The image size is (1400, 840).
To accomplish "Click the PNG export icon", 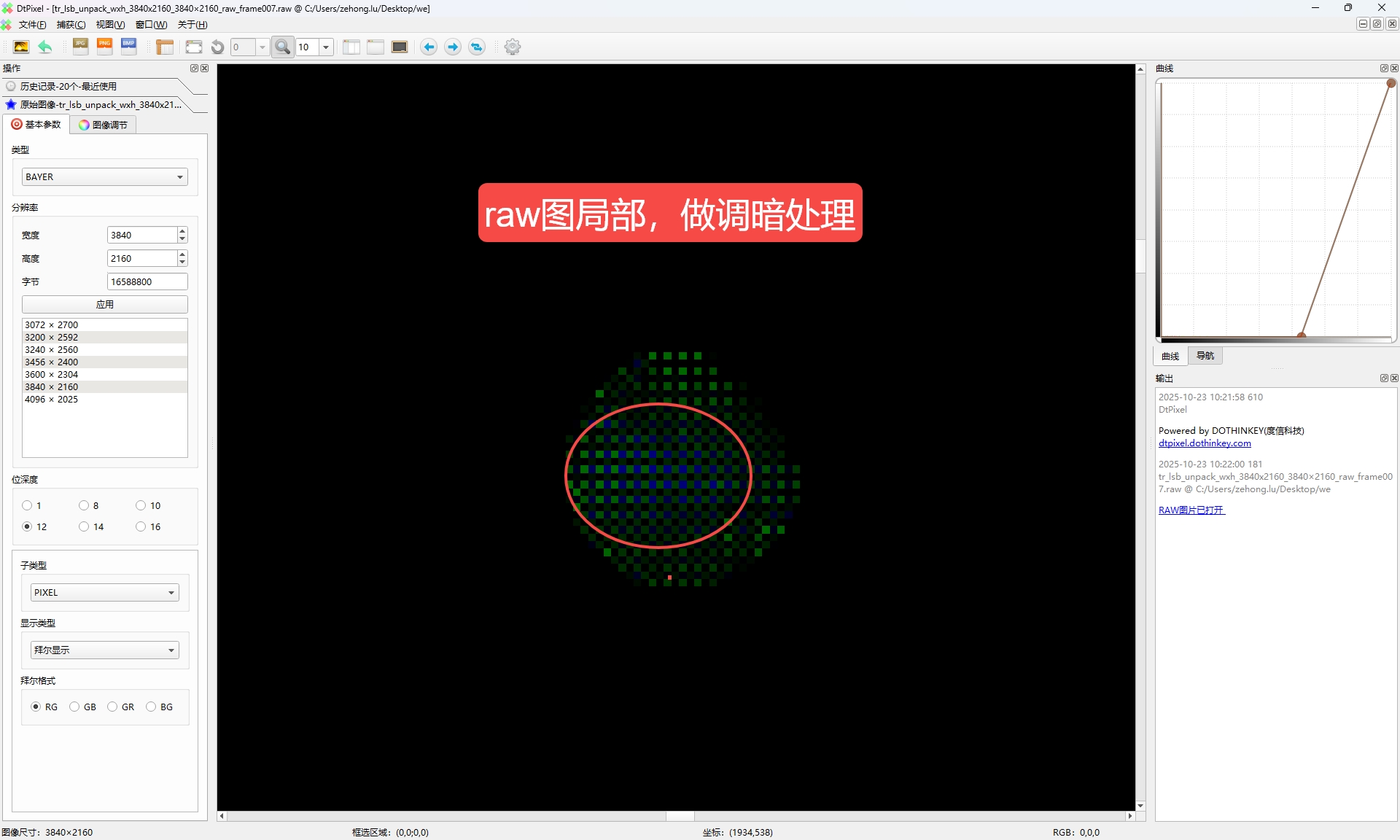I will (105, 47).
